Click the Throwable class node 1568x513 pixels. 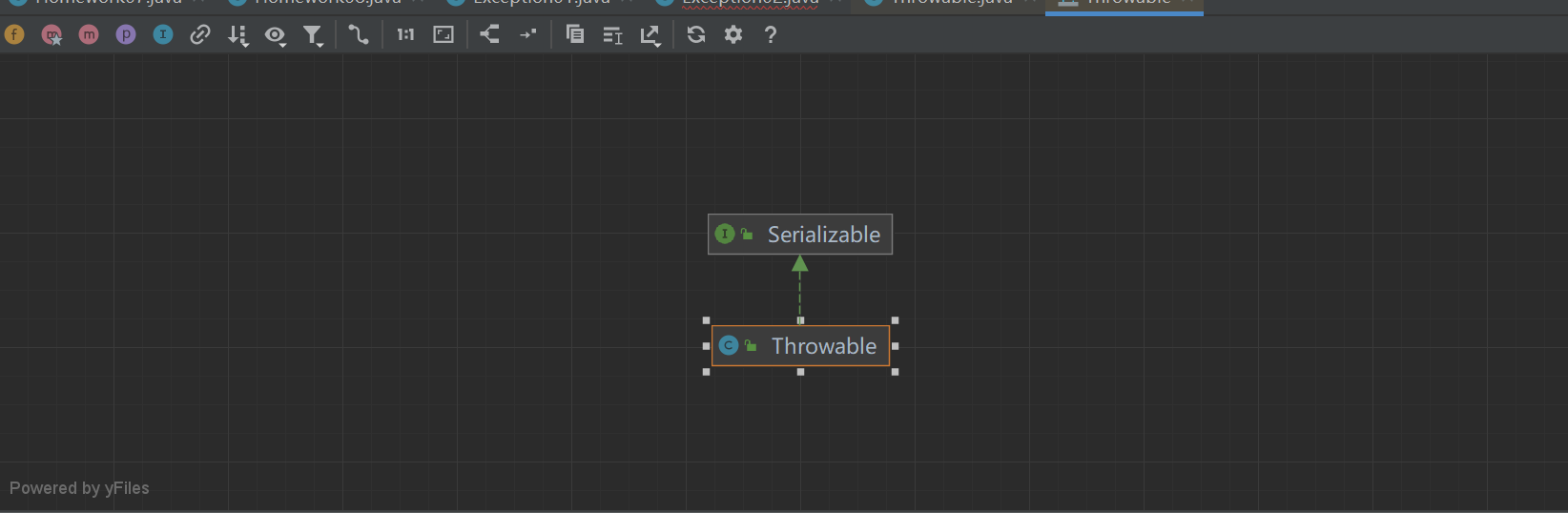(x=800, y=346)
